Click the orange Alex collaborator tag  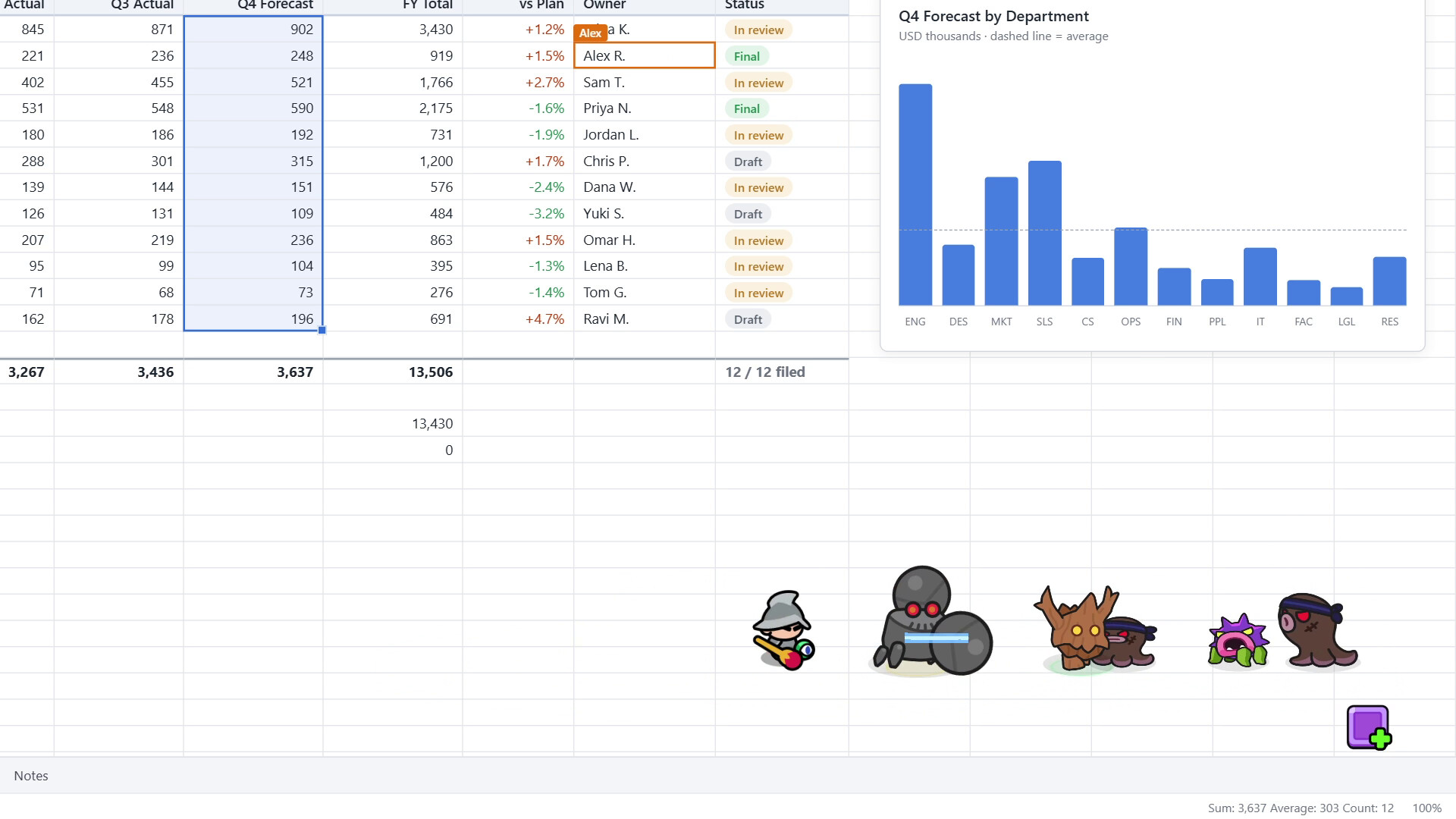coord(591,33)
